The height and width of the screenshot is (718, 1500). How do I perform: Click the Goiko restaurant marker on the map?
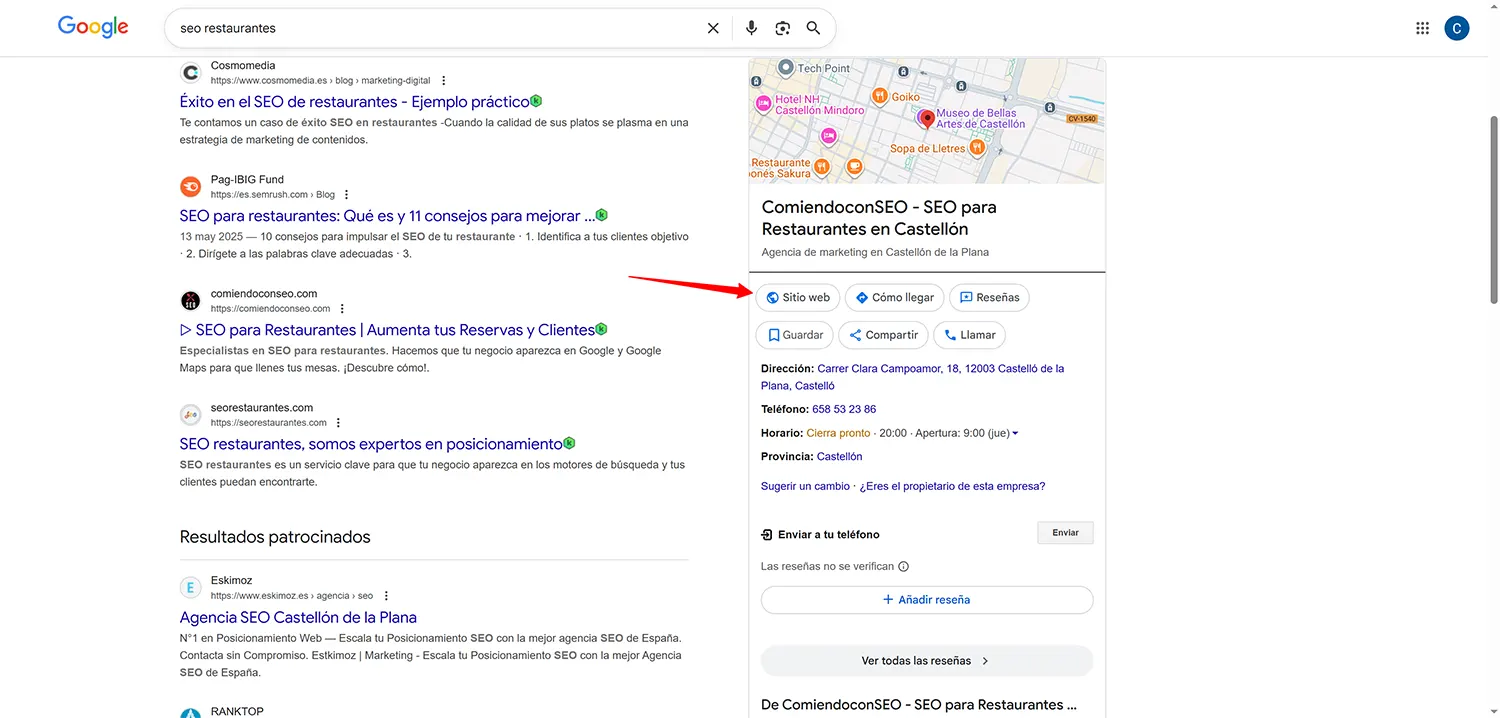point(879,96)
